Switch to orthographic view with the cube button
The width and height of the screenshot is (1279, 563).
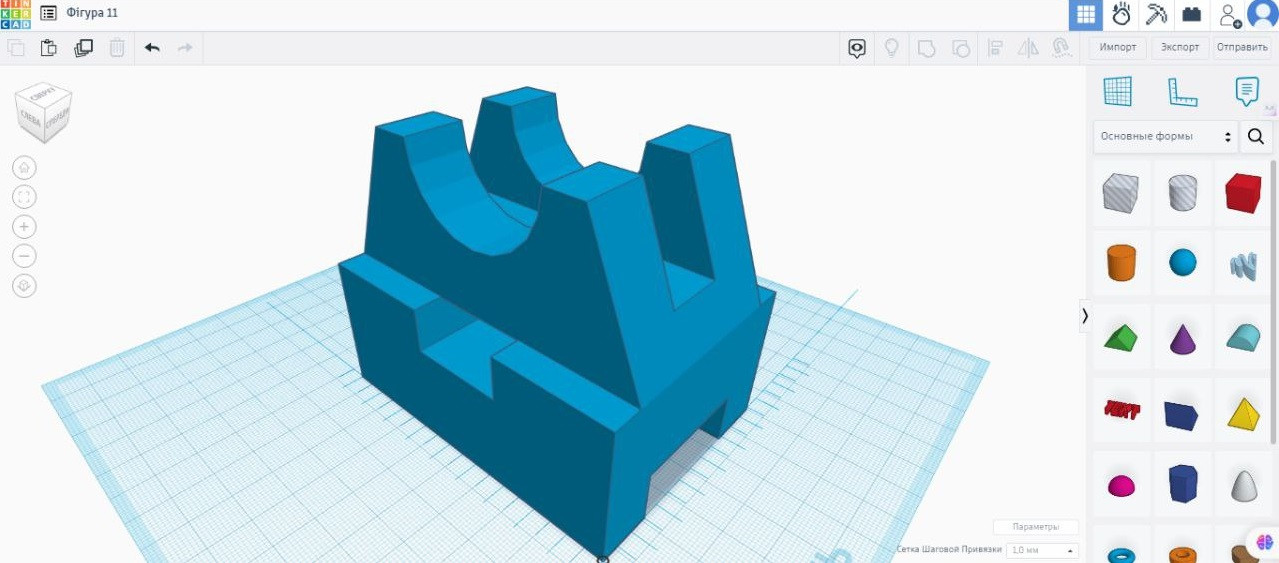pyautogui.click(x=25, y=286)
